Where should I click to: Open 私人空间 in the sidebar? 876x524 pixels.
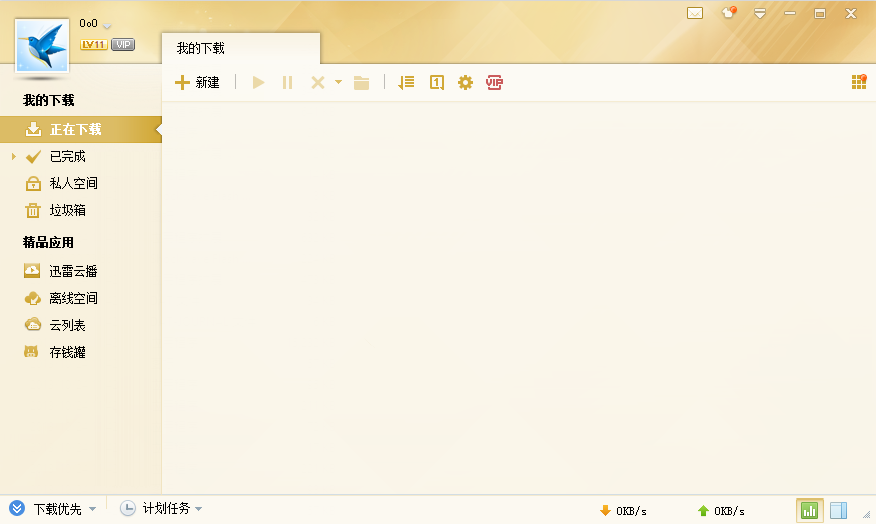point(81,183)
